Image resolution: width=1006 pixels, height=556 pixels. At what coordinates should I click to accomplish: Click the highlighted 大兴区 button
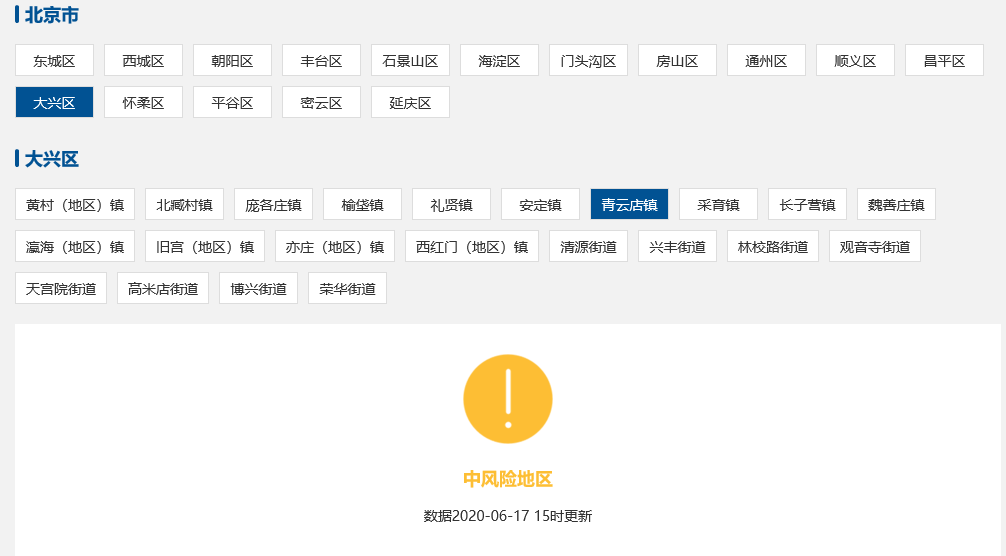(55, 102)
